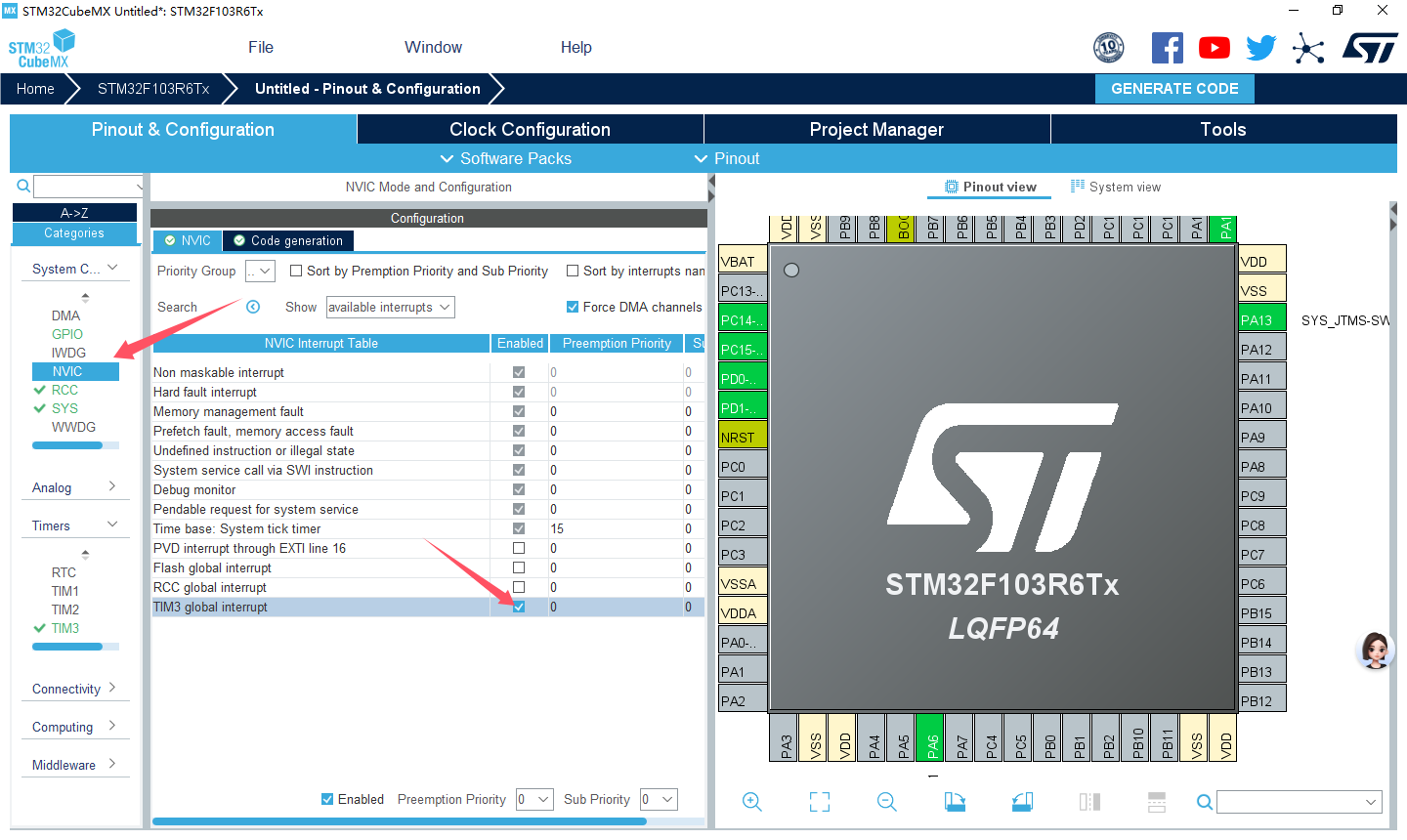Viewport: 1407px width, 840px height.
Task: Enable PVD interrupt through EXTI line 16
Action: click(519, 548)
